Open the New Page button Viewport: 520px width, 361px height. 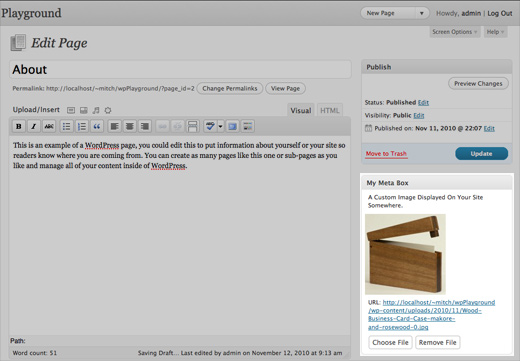click(388, 13)
